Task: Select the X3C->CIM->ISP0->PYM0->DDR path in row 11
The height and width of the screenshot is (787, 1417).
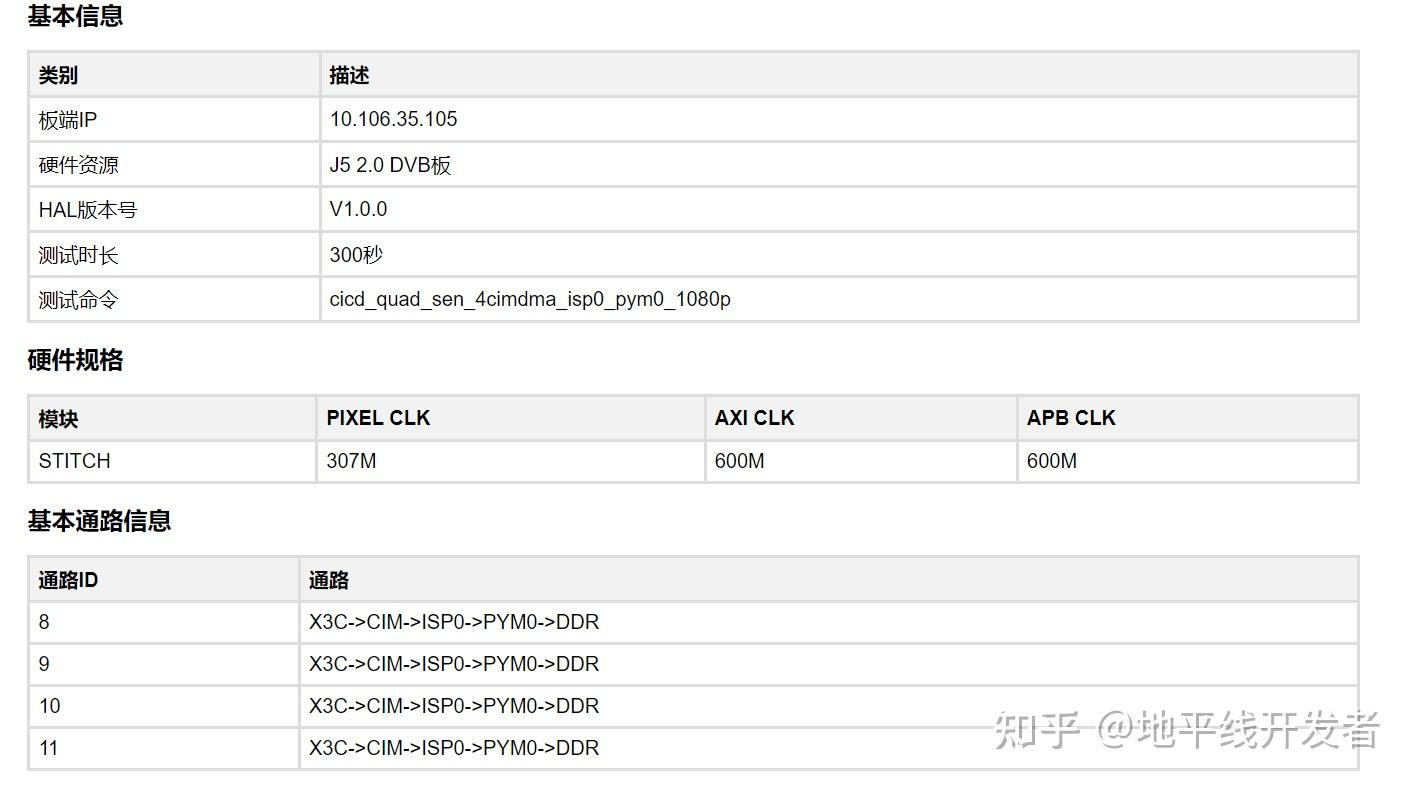Action: click(x=454, y=748)
